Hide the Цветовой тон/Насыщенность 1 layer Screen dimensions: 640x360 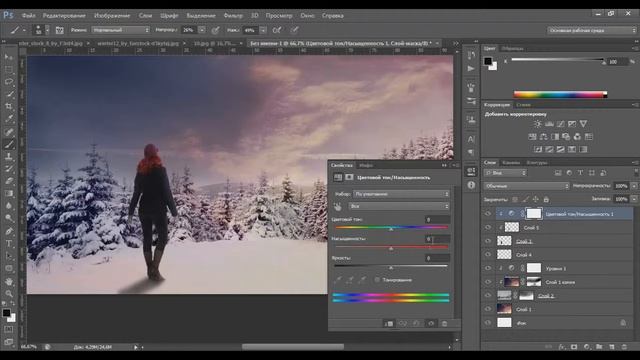point(488,213)
